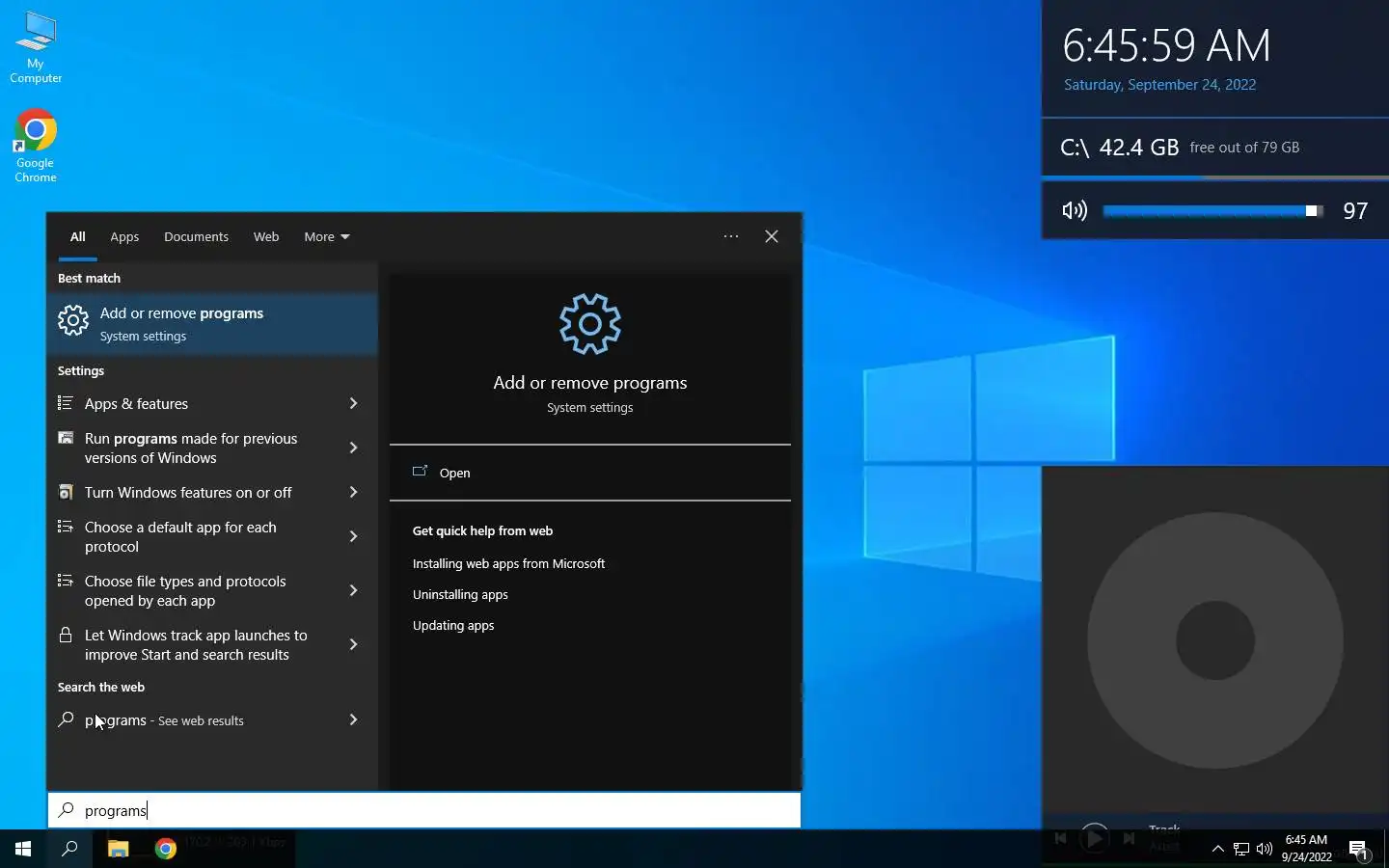The height and width of the screenshot is (868, 1389).
Task: Expand Turn Windows features on or off chevron
Action: [353, 492]
